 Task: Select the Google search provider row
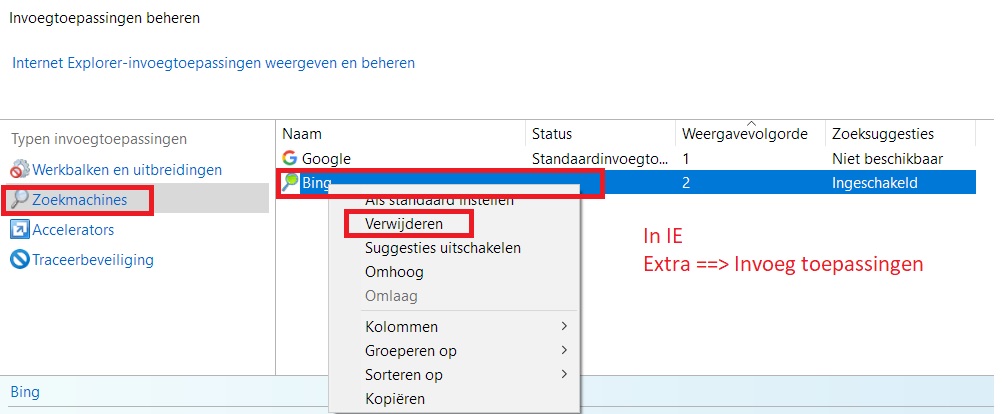tap(626, 158)
